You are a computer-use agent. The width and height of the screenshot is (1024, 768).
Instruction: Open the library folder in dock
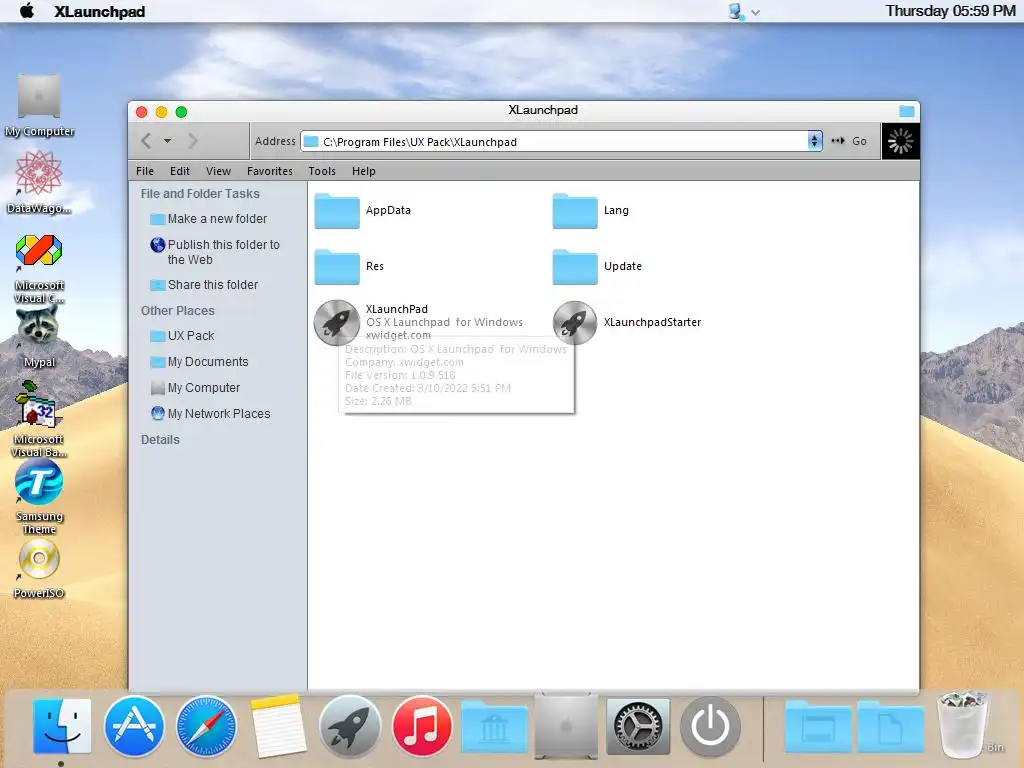coord(494,726)
